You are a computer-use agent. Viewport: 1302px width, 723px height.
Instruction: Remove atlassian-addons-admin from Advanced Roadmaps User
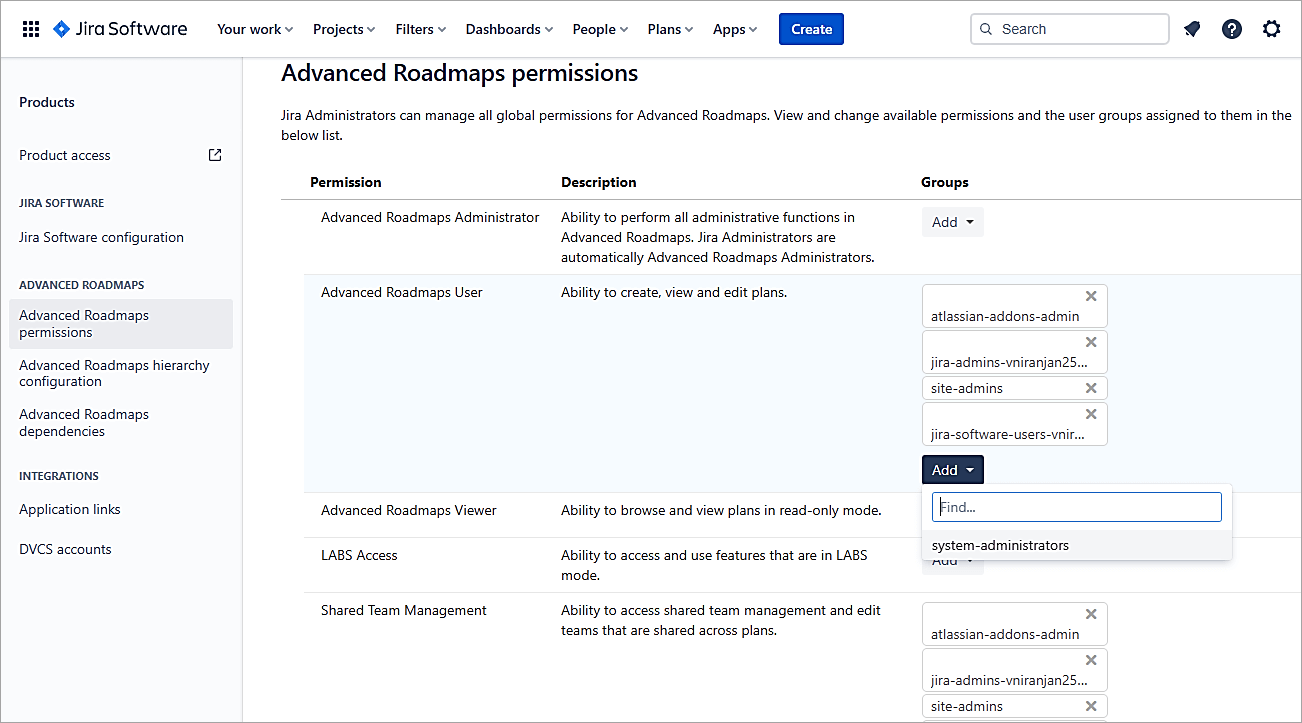click(x=1091, y=296)
